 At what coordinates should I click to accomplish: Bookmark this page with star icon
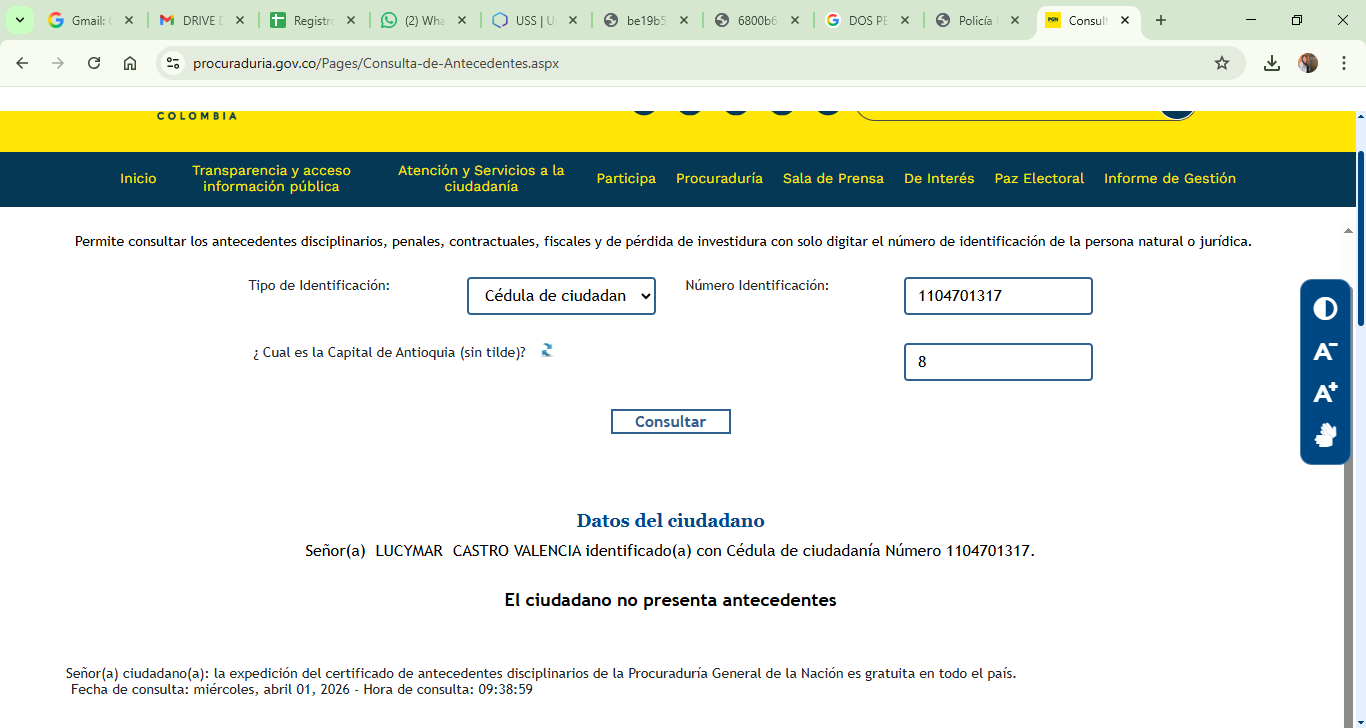(x=1221, y=63)
